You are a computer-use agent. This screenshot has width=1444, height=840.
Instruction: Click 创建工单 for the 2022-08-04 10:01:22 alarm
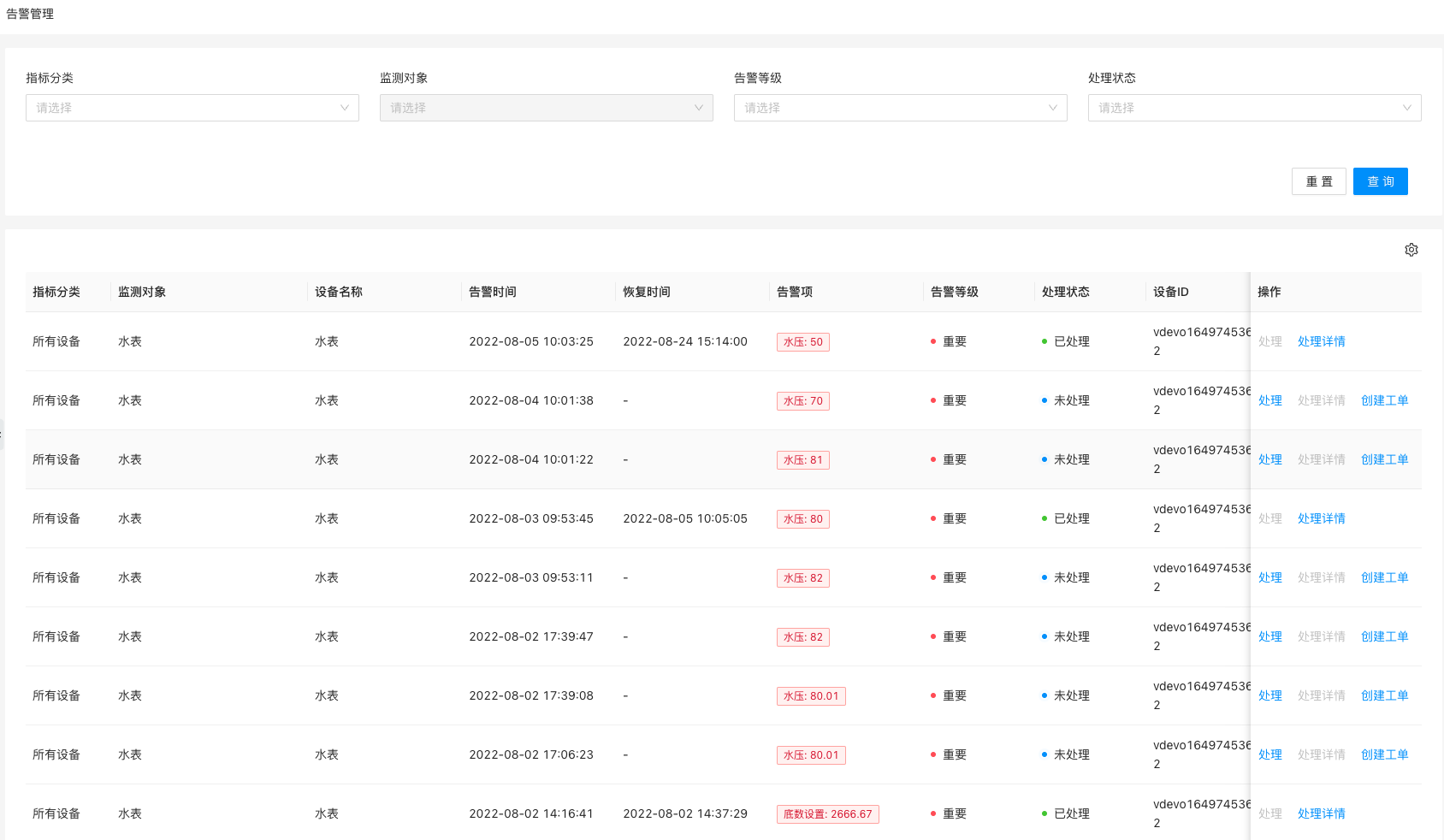pyautogui.click(x=1384, y=459)
